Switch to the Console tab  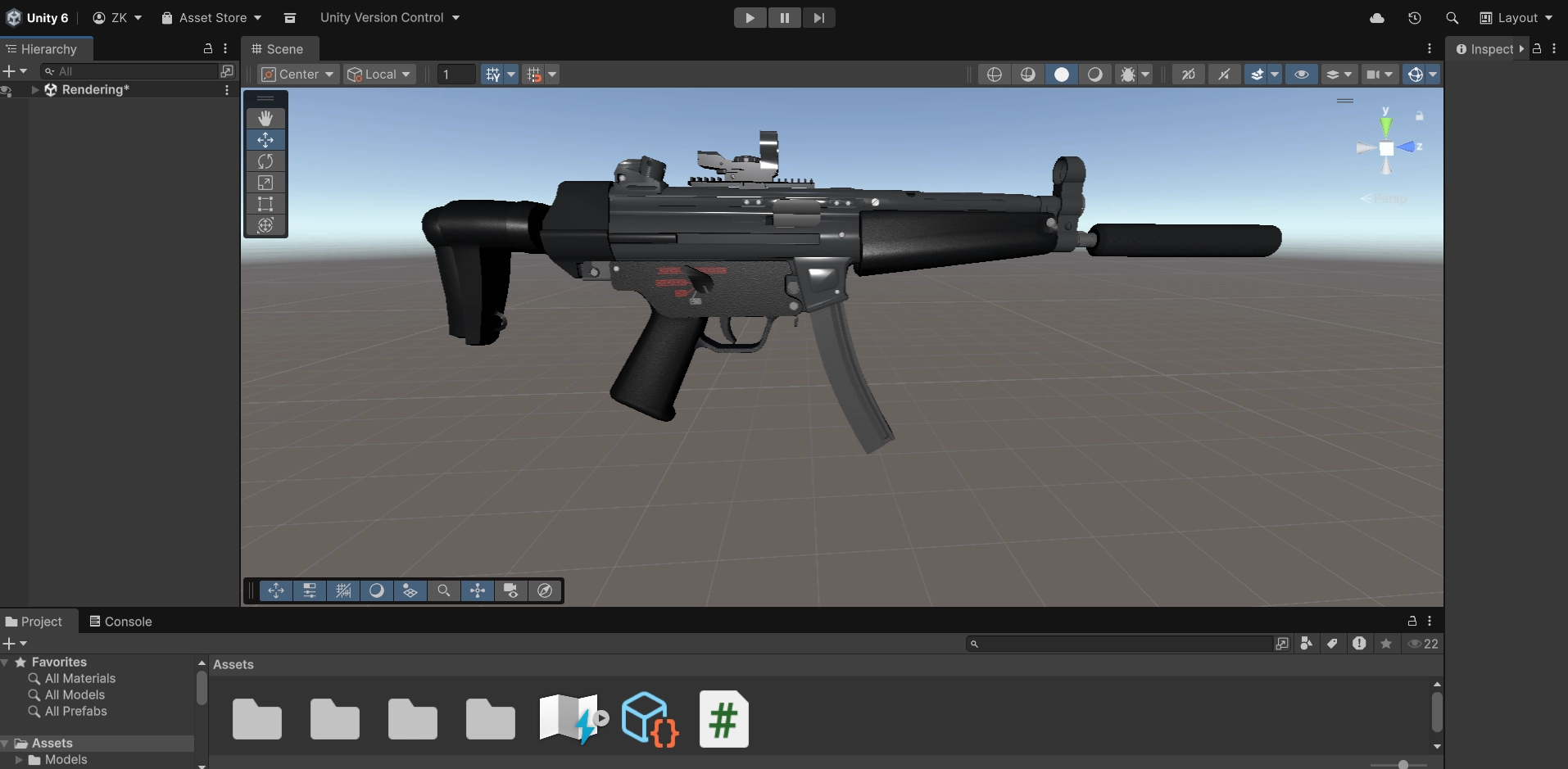[120, 622]
